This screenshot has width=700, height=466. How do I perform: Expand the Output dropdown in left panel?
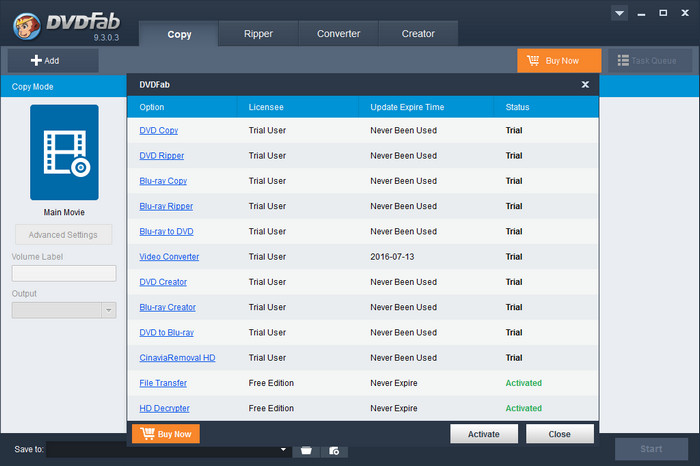(109, 310)
